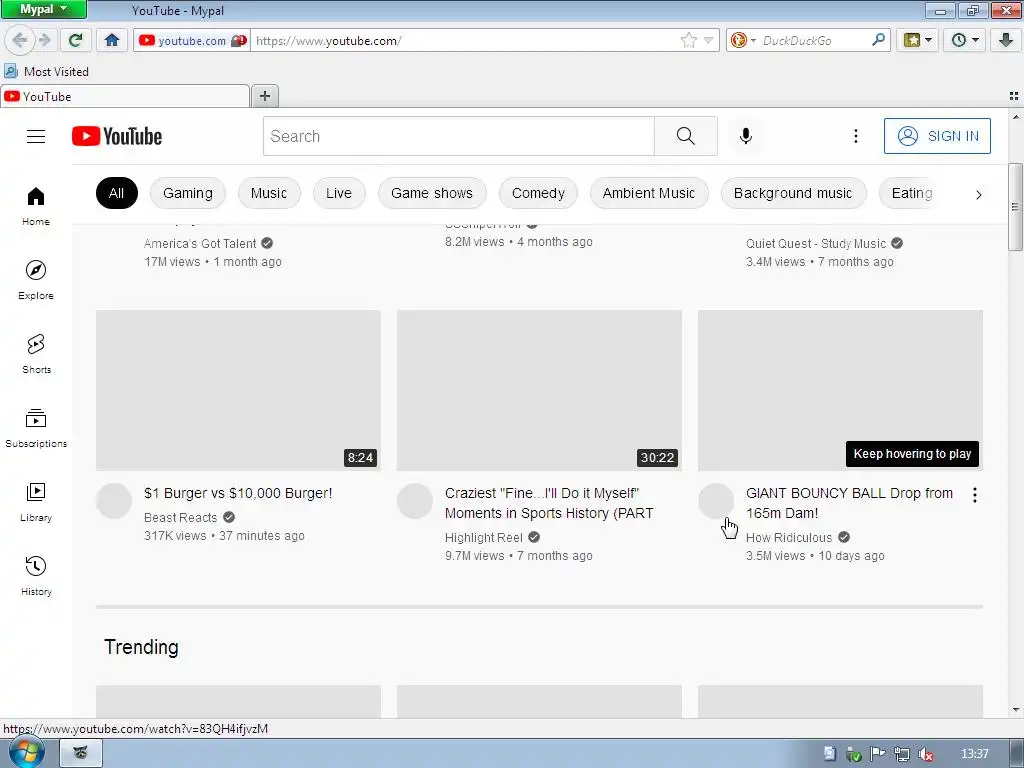Open the Downloads arrow button
Image resolution: width=1024 pixels, height=768 pixels.
click(x=1006, y=40)
